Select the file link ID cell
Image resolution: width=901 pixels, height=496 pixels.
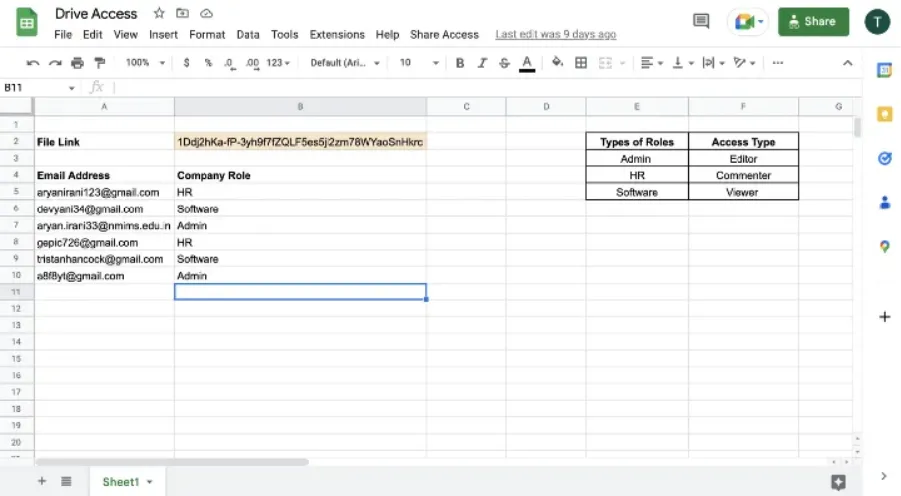(x=301, y=142)
